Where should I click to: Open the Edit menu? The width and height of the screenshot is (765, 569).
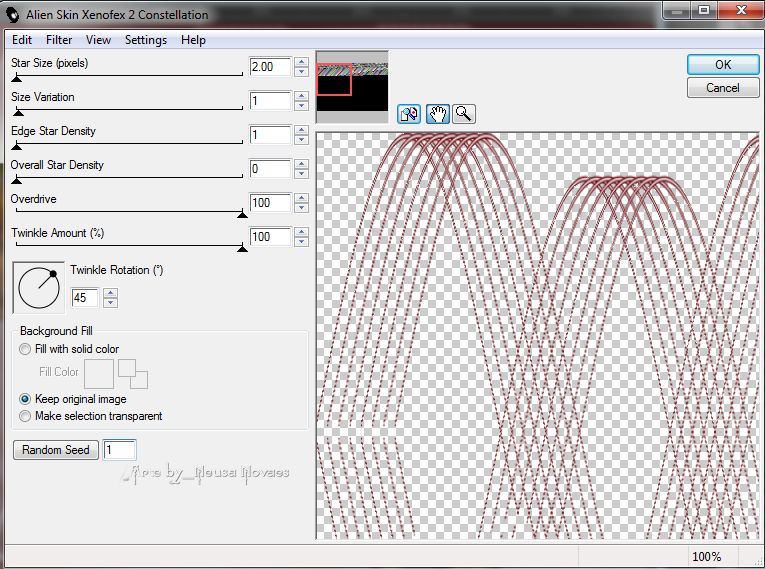pos(22,40)
